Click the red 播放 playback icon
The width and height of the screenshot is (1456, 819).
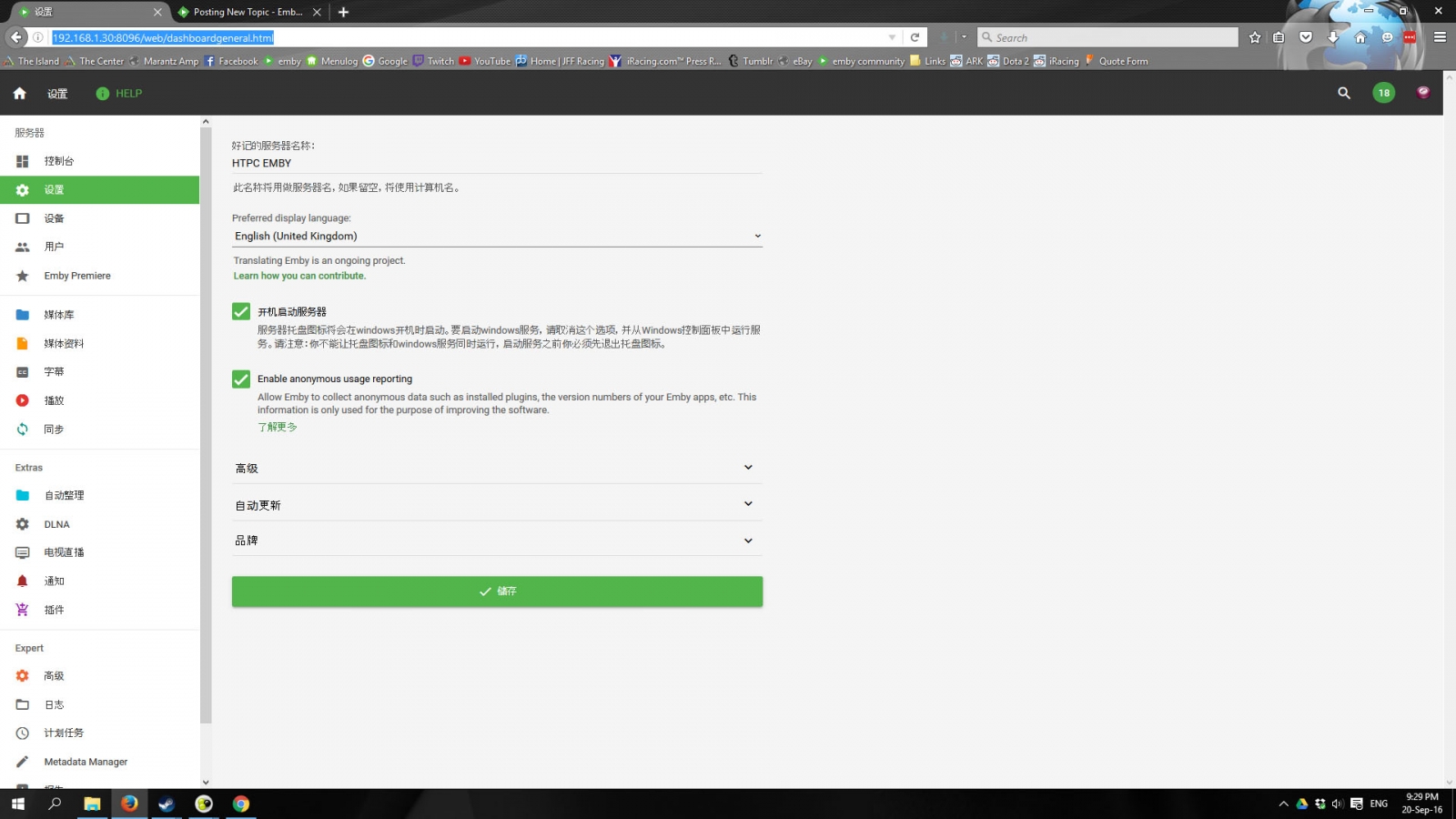23,400
